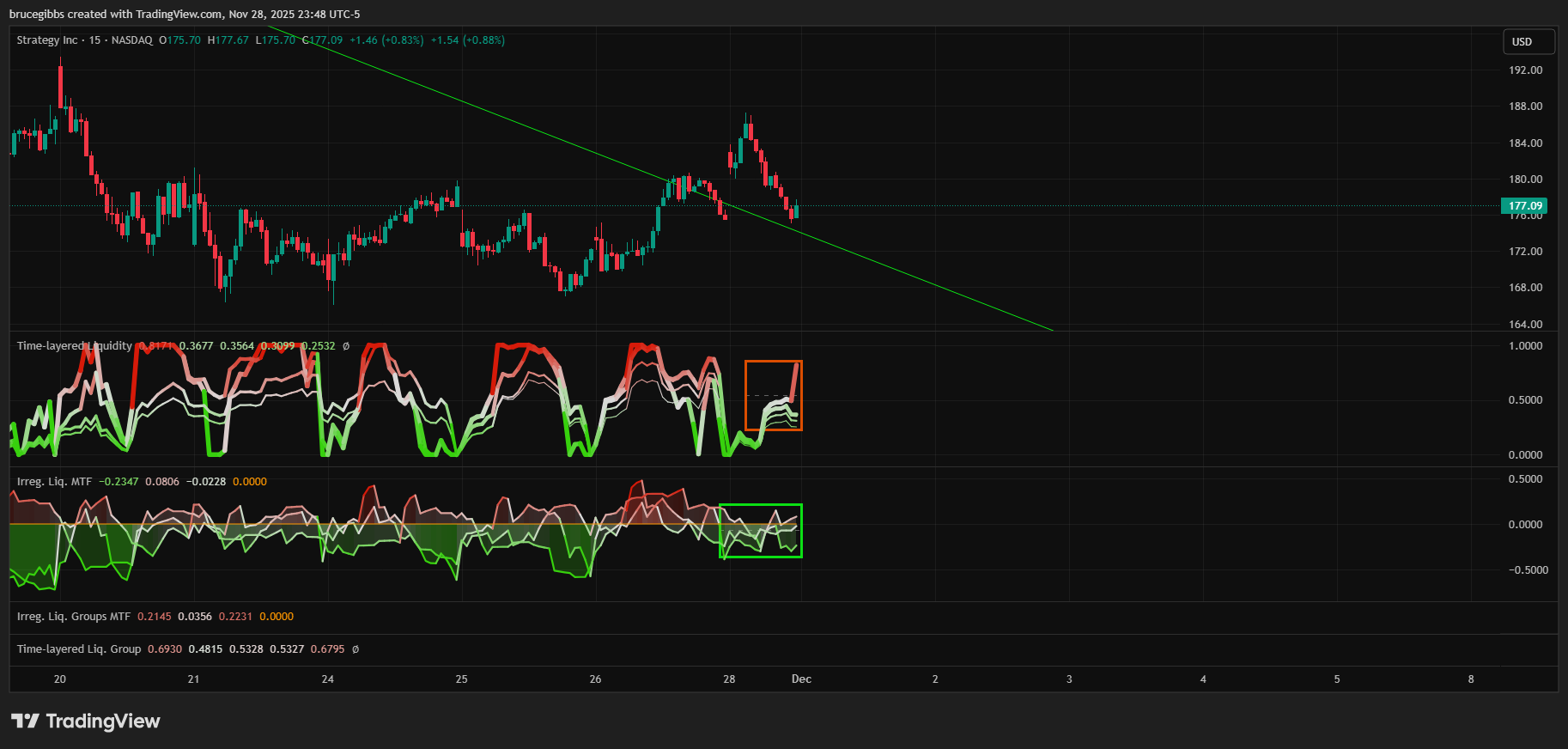The width and height of the screenshot is (1568, 749).
Task: Expand the Irreg. Liq. Groups MTF pane
Action: 74,617
